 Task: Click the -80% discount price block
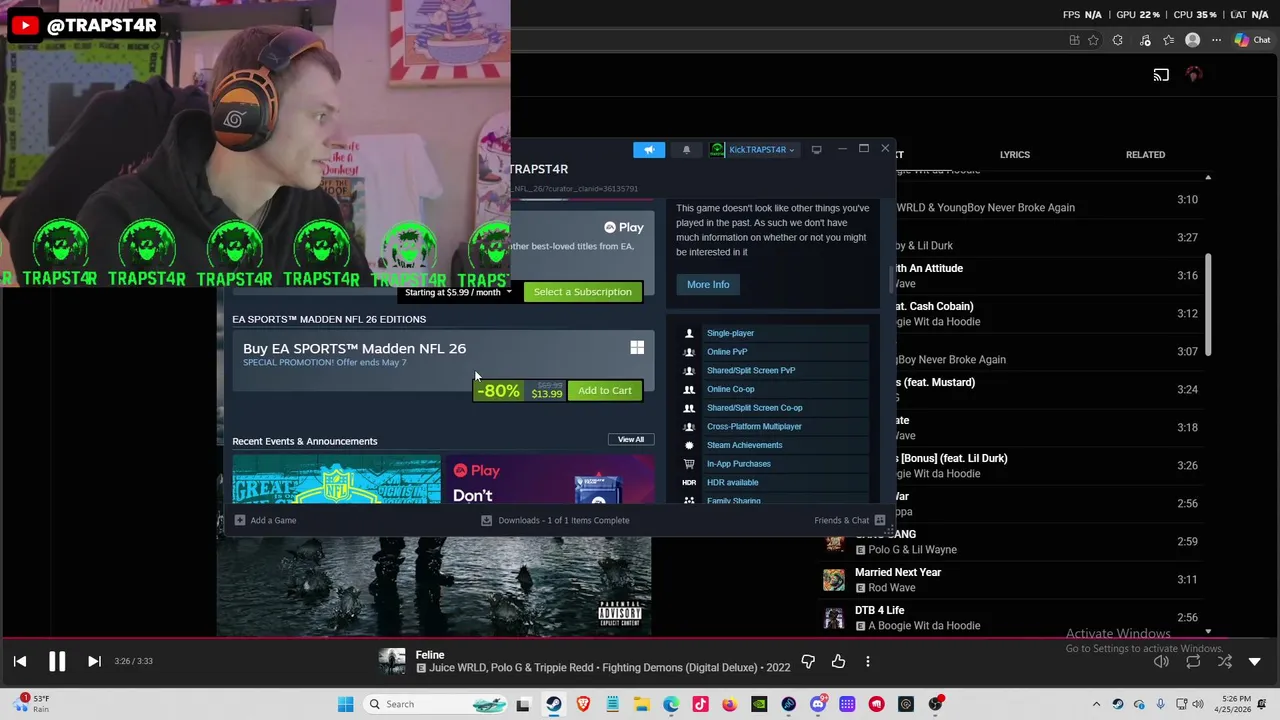[519, 390]
